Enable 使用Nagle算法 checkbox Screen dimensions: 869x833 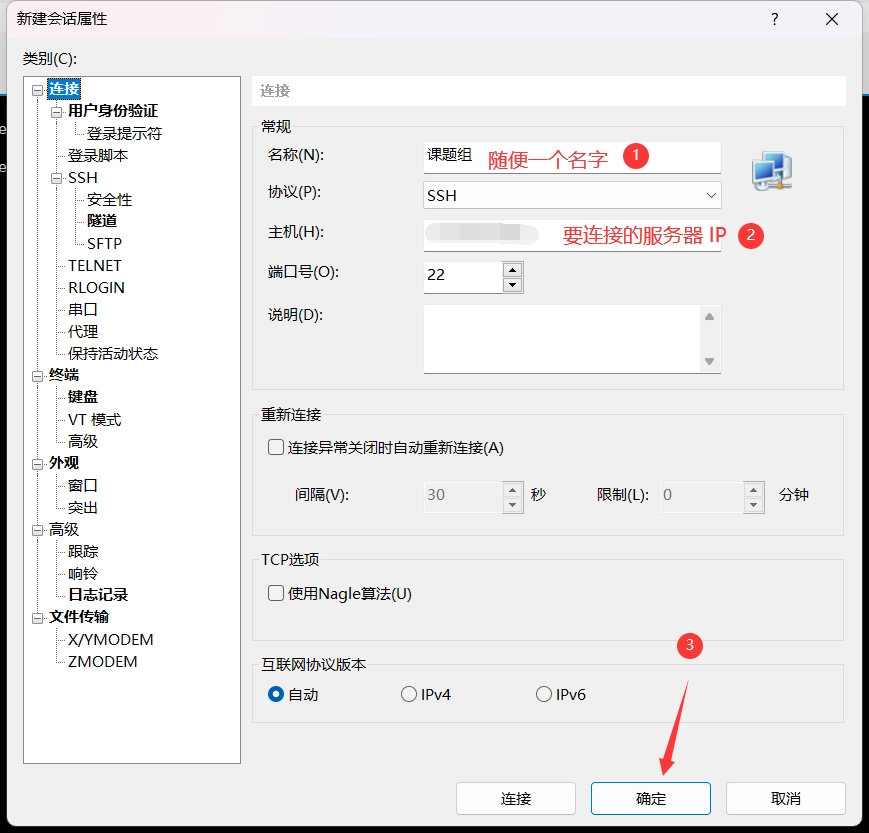tap(277, 593)
